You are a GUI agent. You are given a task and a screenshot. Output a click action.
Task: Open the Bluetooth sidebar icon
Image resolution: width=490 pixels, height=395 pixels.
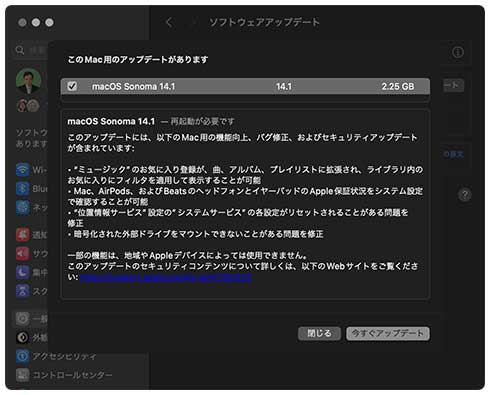coord(22,189)
